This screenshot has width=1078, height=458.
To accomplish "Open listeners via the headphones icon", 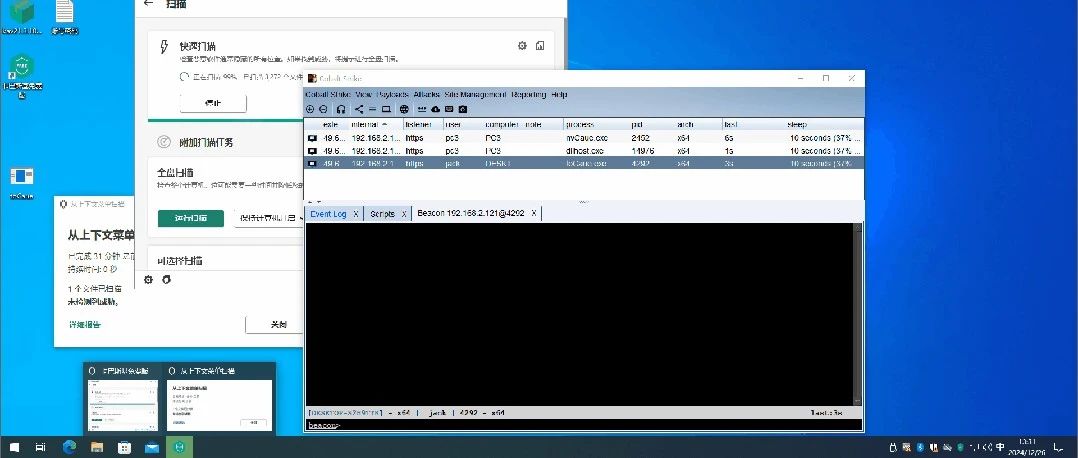I will pyautogui.click(x=341, y=109).
